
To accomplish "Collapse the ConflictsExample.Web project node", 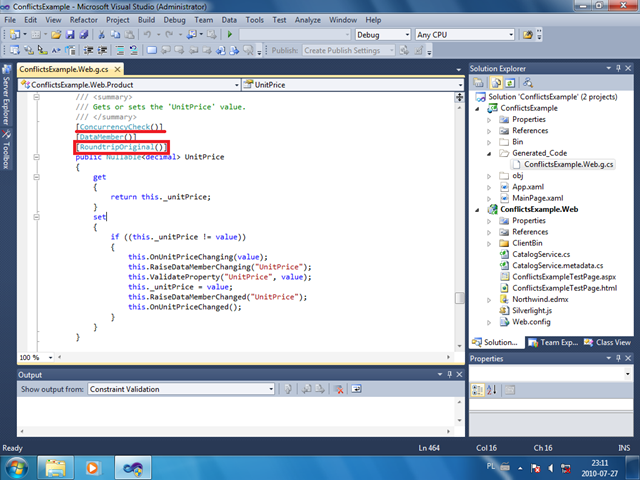I will (477, 210).
